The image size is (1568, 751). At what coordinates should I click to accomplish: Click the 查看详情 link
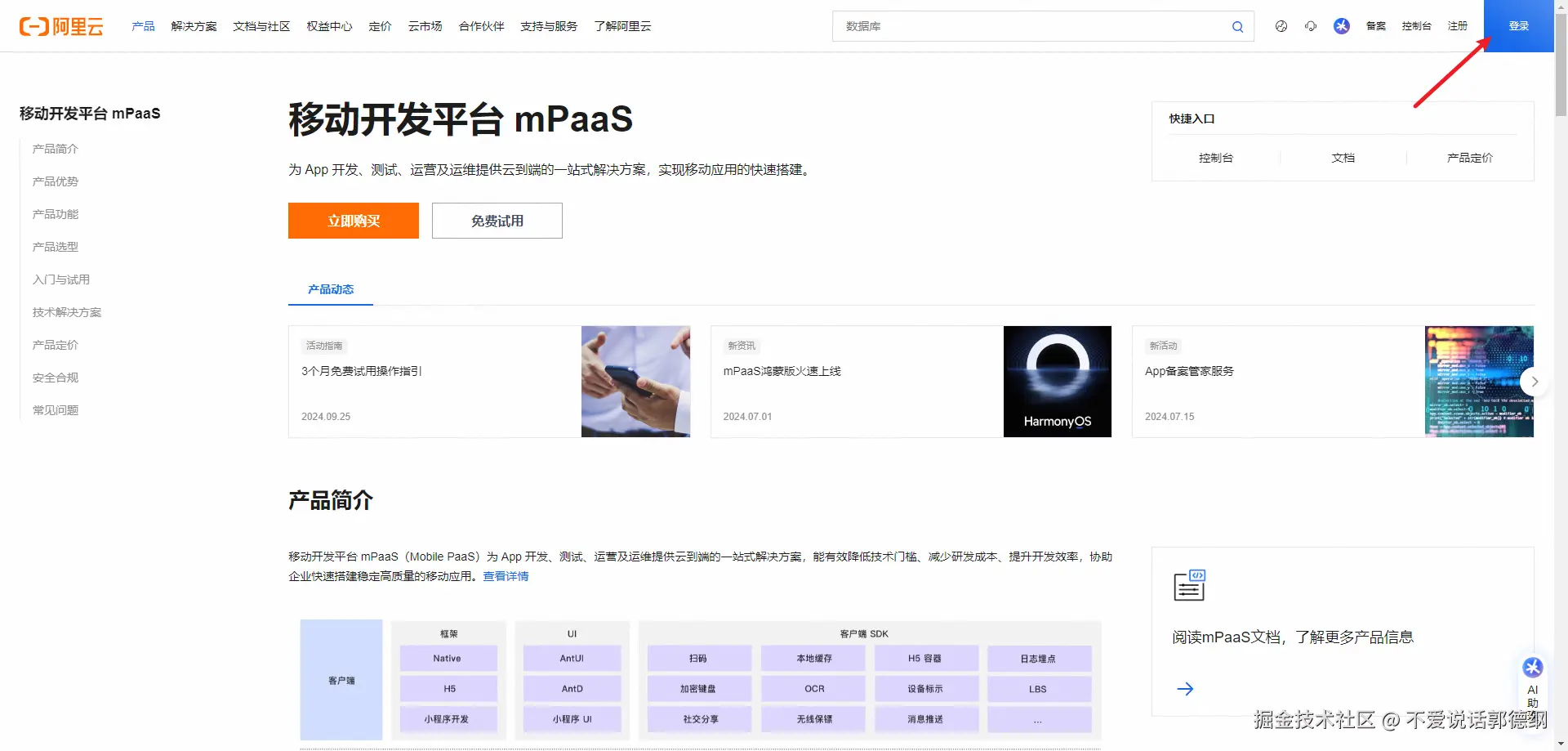pos(506,576)
